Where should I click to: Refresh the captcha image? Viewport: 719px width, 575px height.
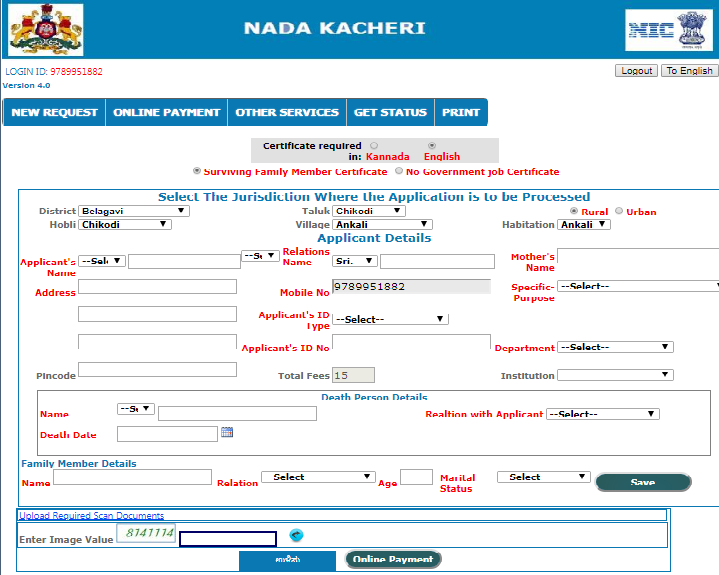pos(296,535)
